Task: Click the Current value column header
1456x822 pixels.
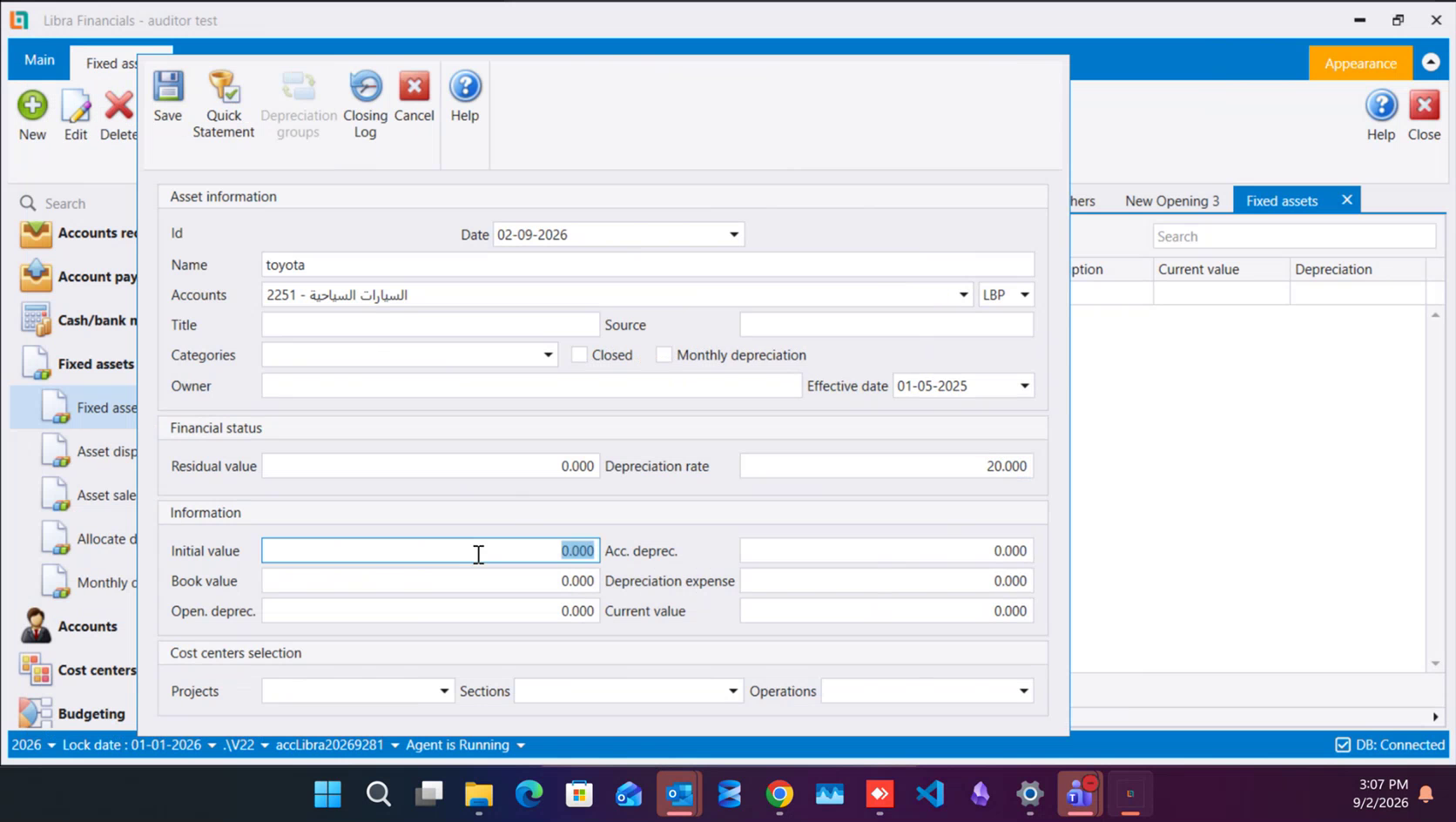Action: coord(1221,270)
